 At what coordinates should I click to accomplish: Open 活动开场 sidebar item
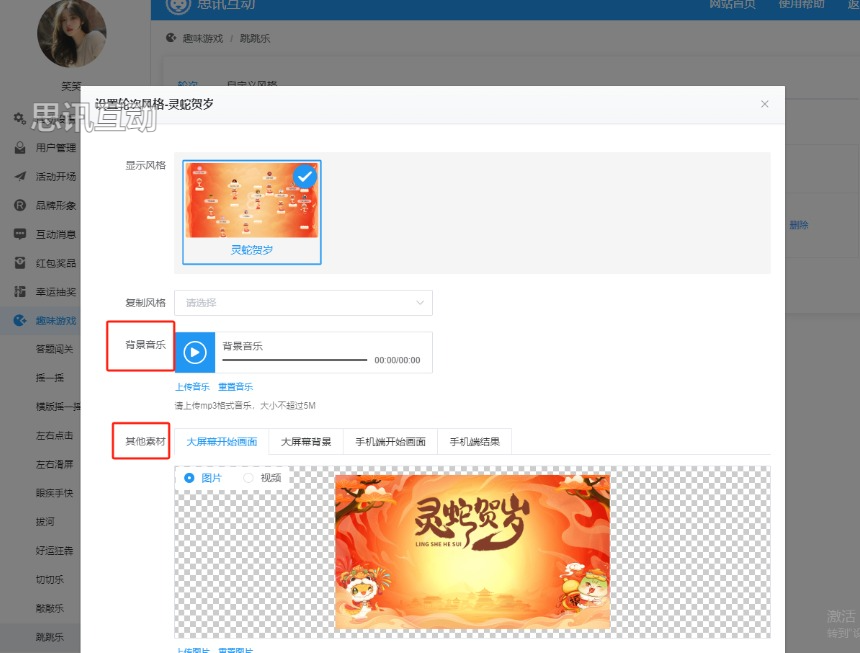click(55, 176)
